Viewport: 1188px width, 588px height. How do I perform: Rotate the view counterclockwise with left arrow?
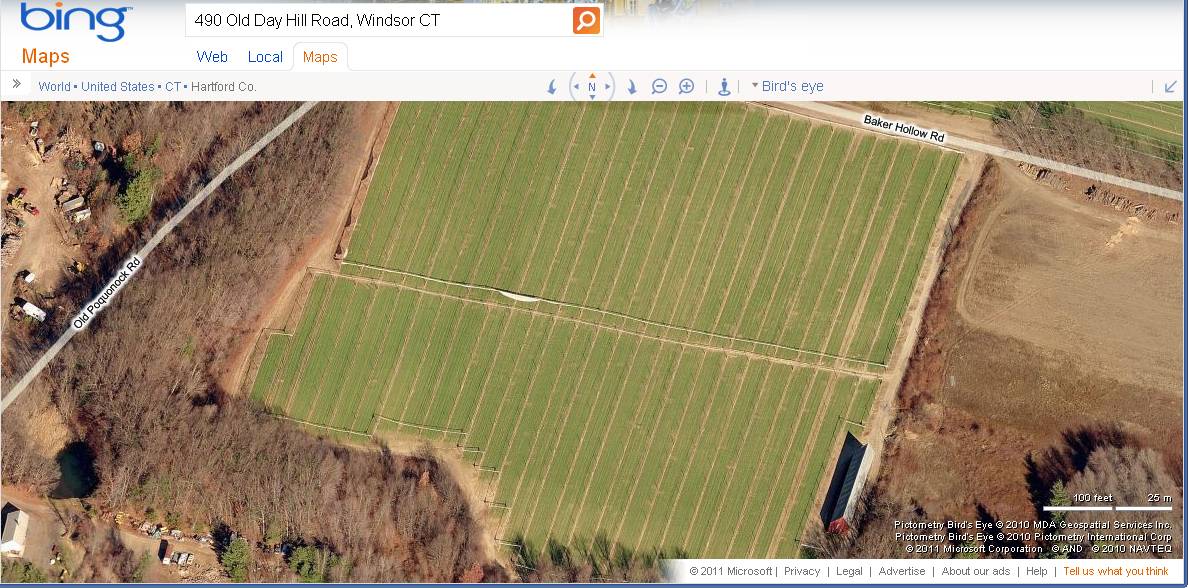point(552,86)
